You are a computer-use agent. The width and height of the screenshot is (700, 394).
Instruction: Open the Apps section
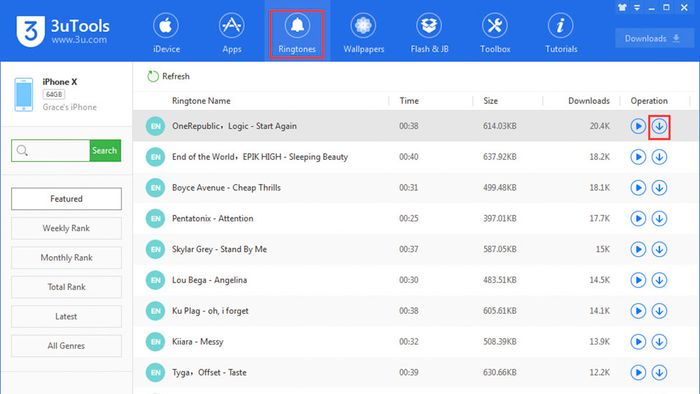click(x=232, y=33)
